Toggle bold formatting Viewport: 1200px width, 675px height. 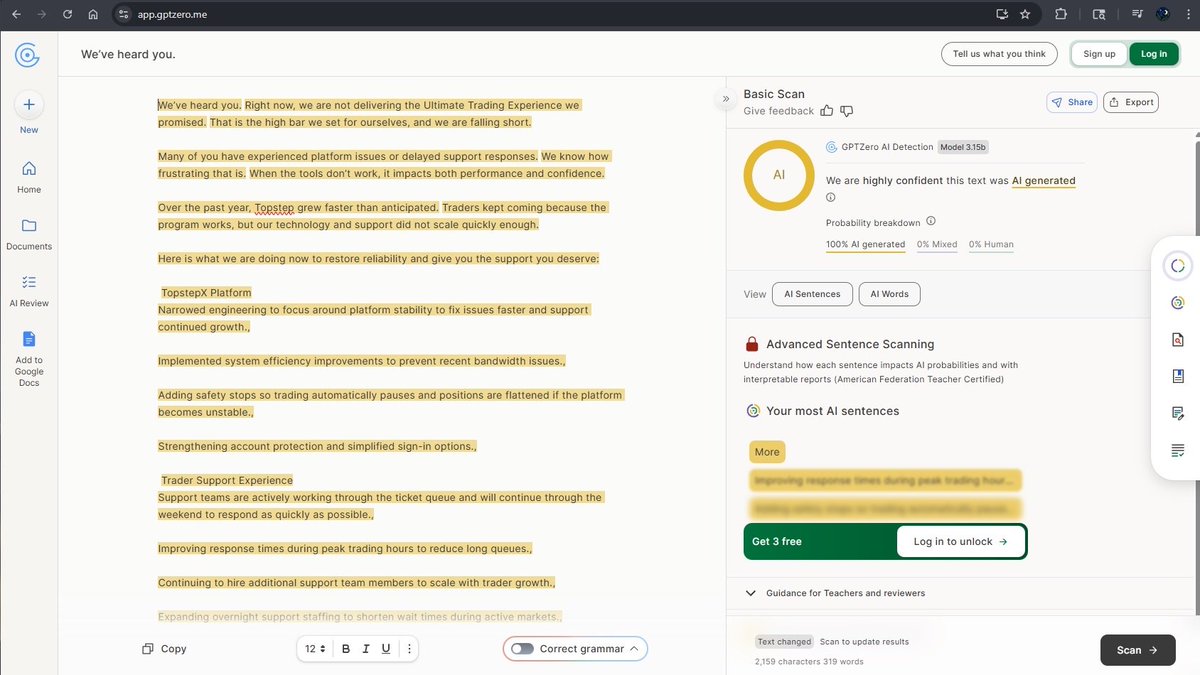[x=346, y=649]
